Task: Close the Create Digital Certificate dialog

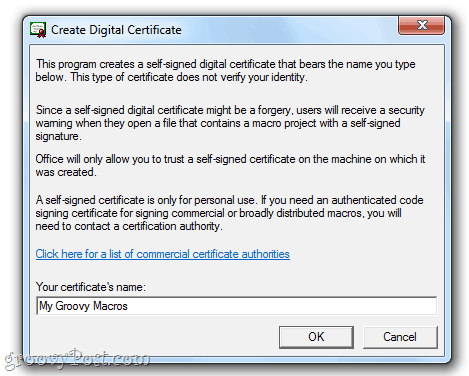Action: click(421, 25)
